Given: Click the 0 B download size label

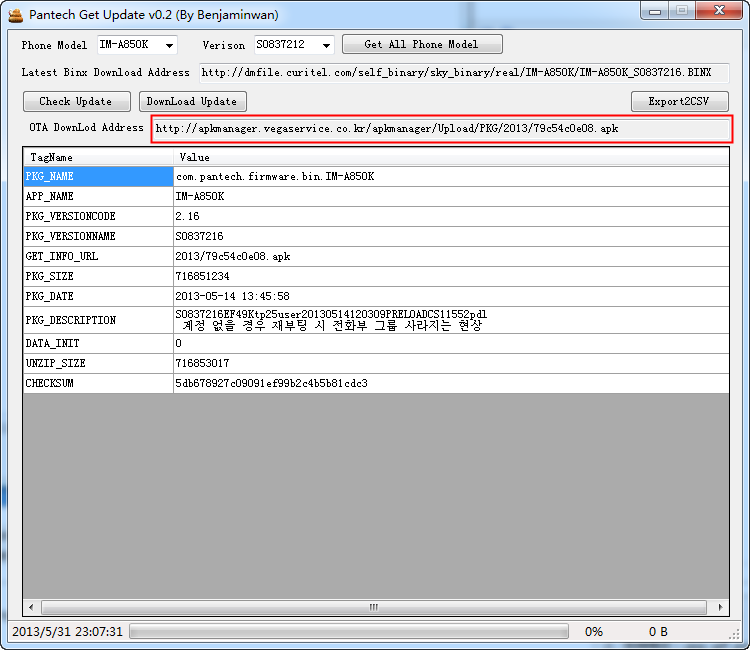Looking at the screenshot, I should (658, 632).
